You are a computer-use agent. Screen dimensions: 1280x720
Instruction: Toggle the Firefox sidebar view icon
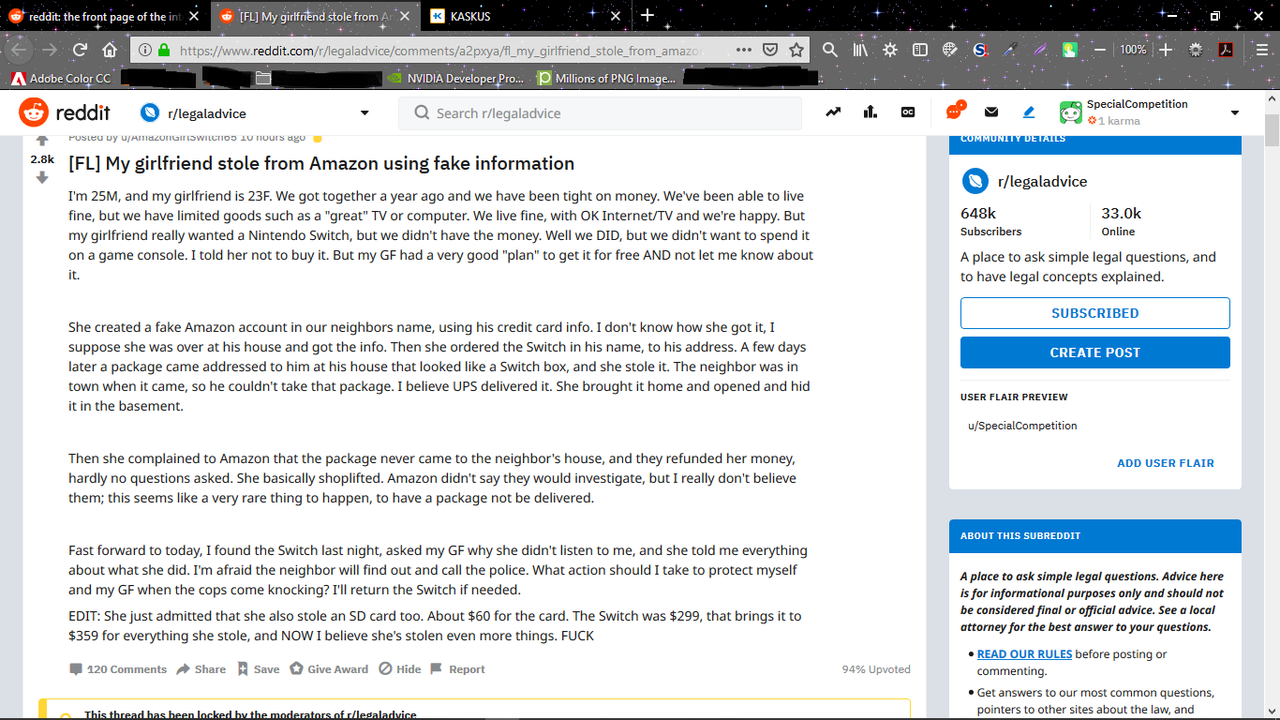point(920,49)
